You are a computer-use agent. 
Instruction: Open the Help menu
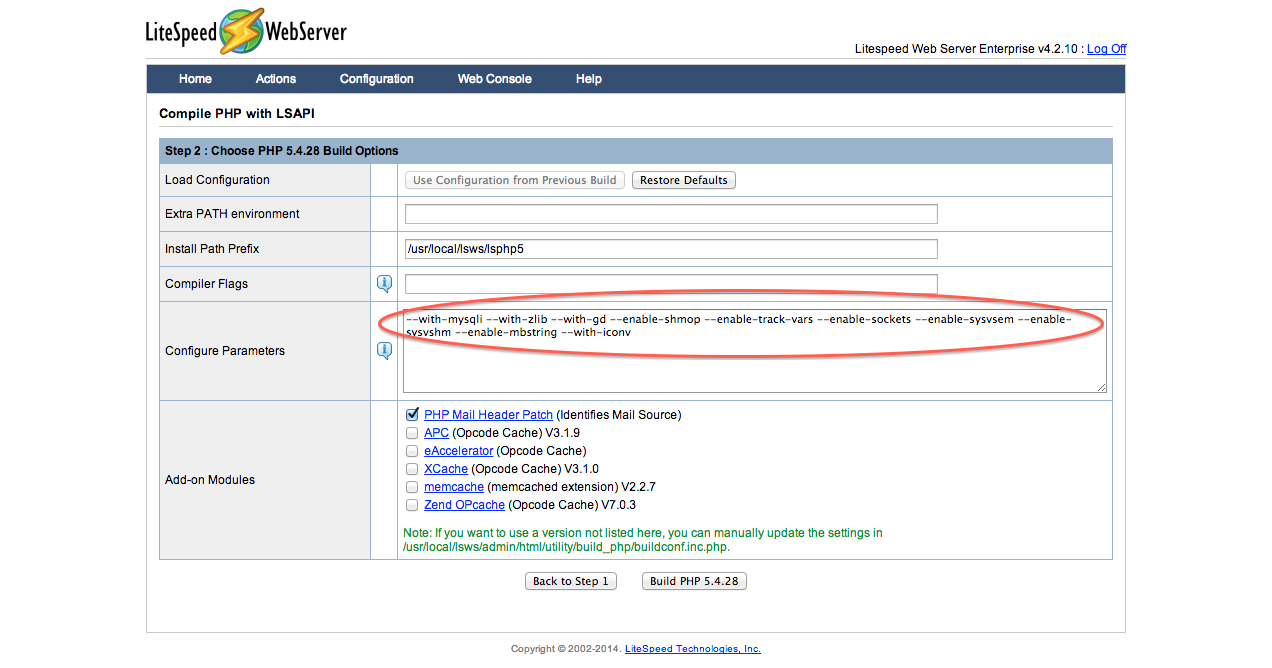click(589, 79)
